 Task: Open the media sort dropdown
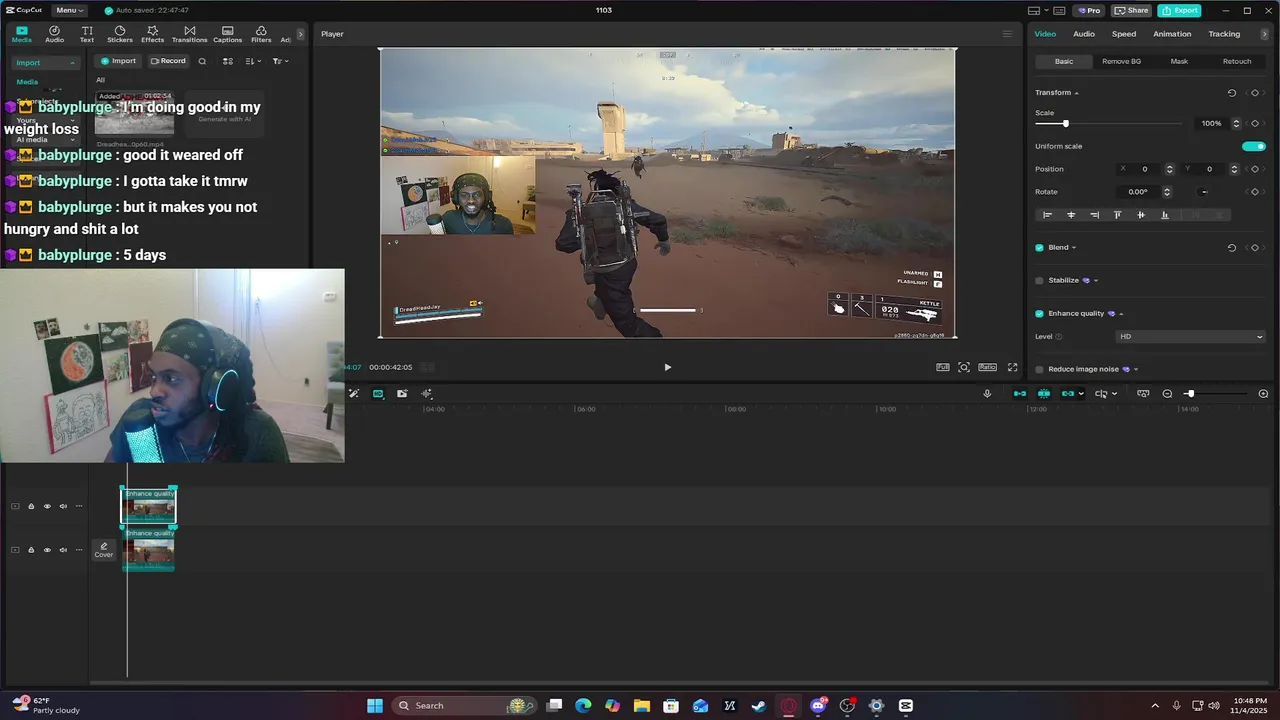253,61
